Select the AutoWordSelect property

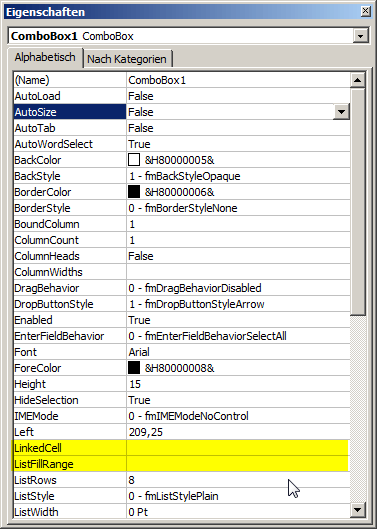coord(70,144)
